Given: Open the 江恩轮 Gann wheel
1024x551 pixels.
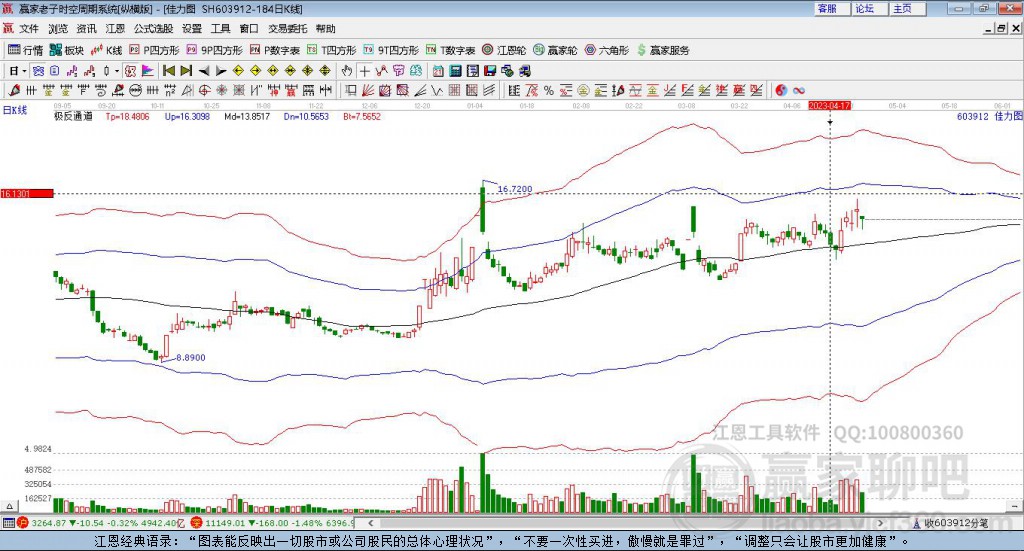Looking at the screenshot, I should (x=504, y=50).
